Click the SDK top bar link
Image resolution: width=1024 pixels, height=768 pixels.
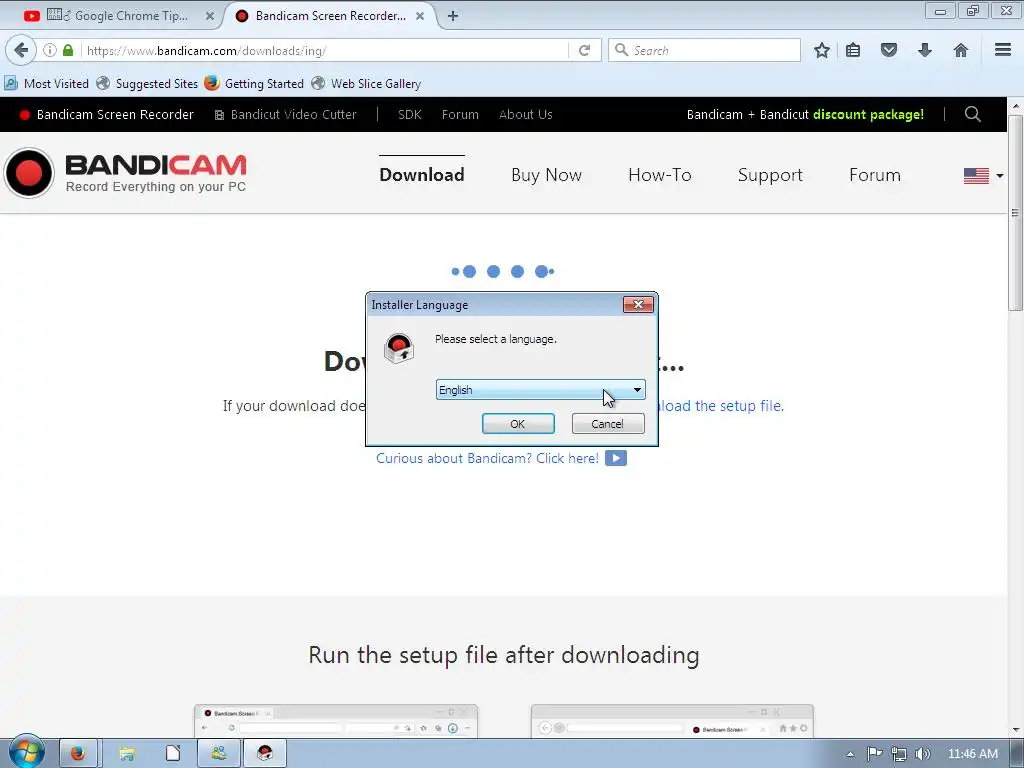click(409, 114)
